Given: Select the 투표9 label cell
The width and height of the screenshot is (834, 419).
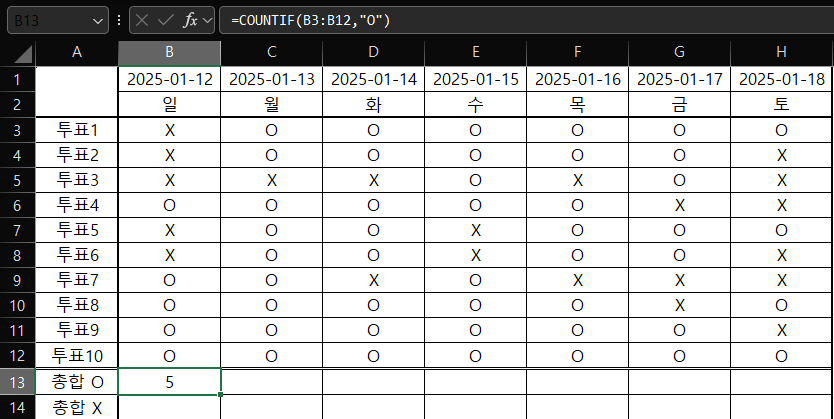Looking at the screenshot, I should pyautogui.click(x=77, y=330).
